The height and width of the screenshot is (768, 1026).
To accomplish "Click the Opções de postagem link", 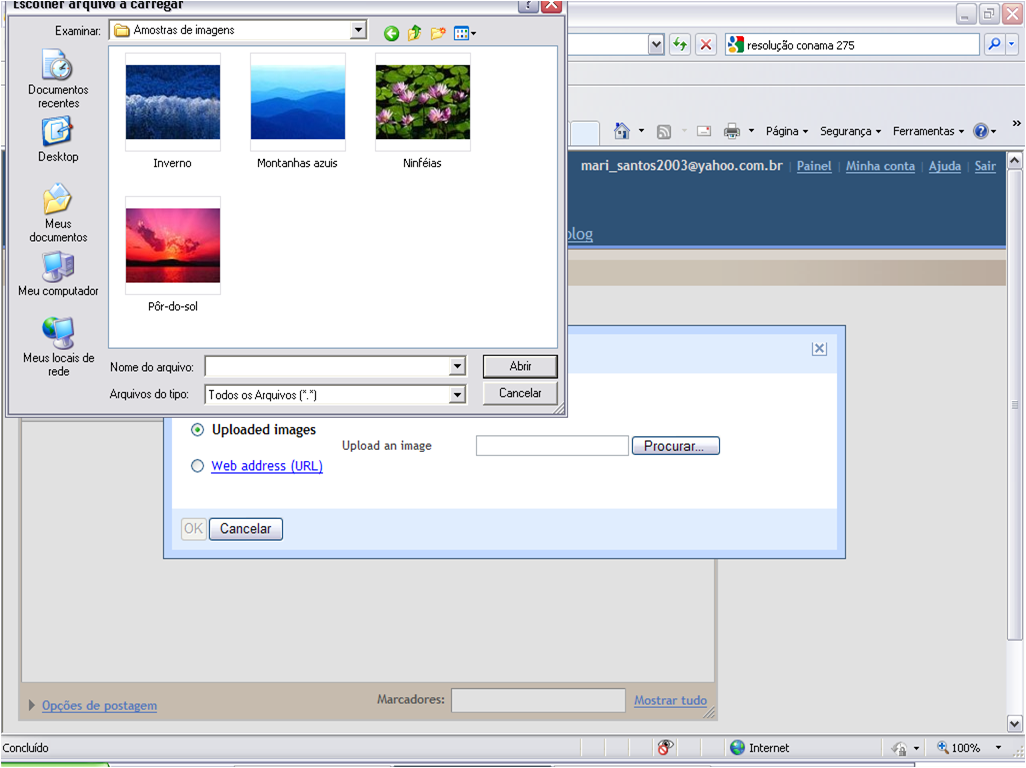I will (99, 705).
